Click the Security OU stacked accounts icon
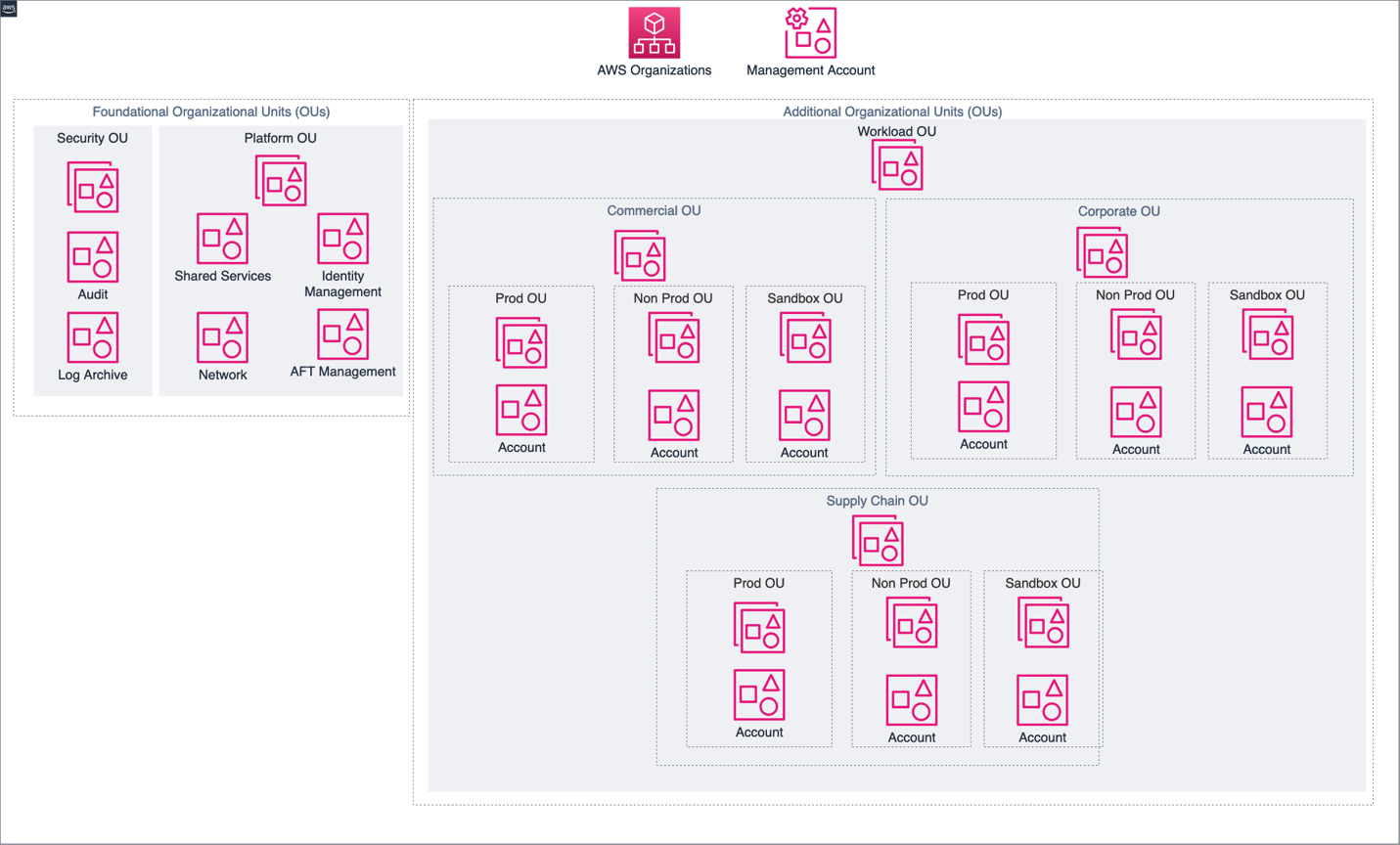Viewport: 1400px width, 845px height. pos(93,186)
